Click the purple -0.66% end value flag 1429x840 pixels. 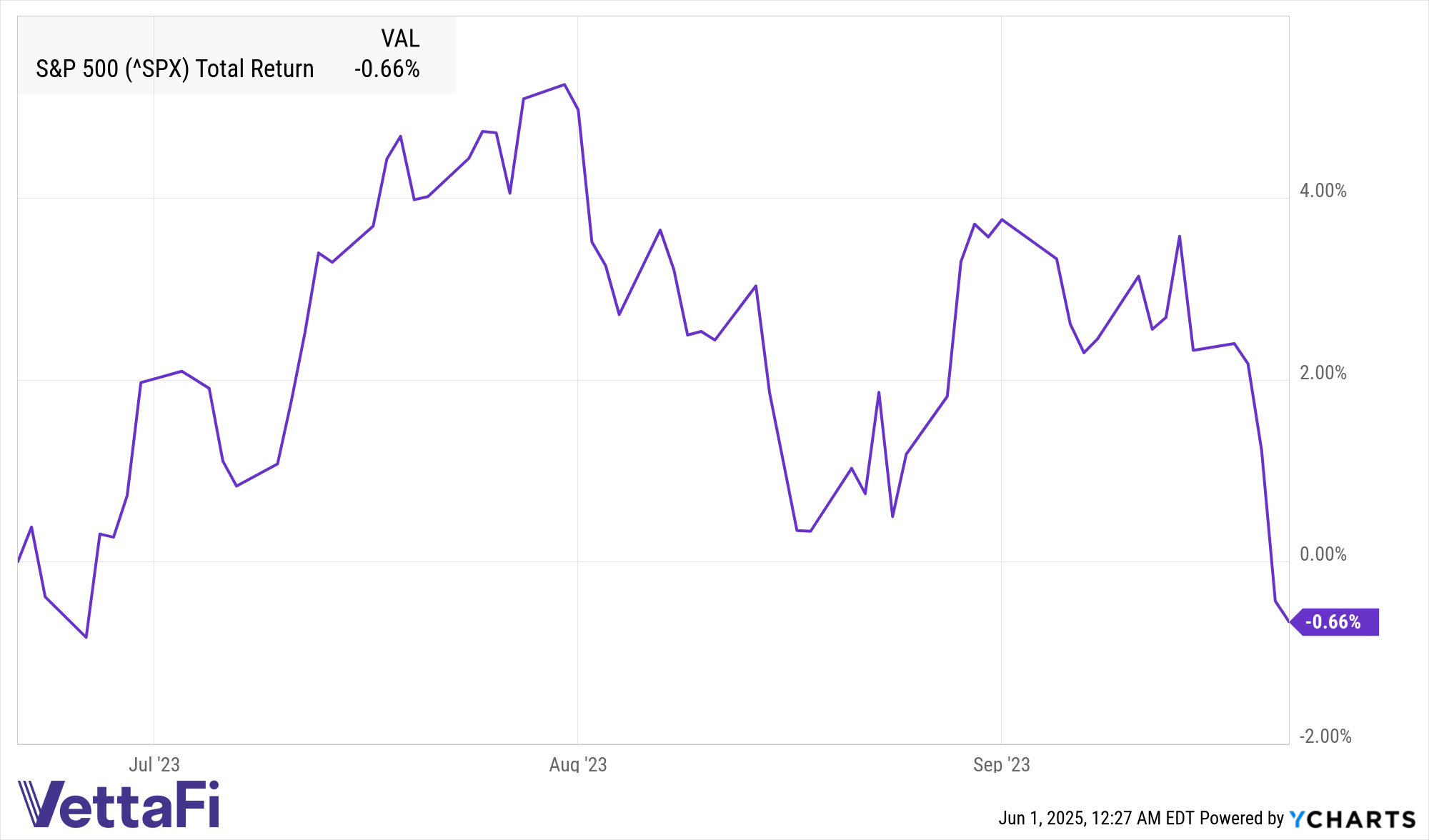(x=1333, y=622)
